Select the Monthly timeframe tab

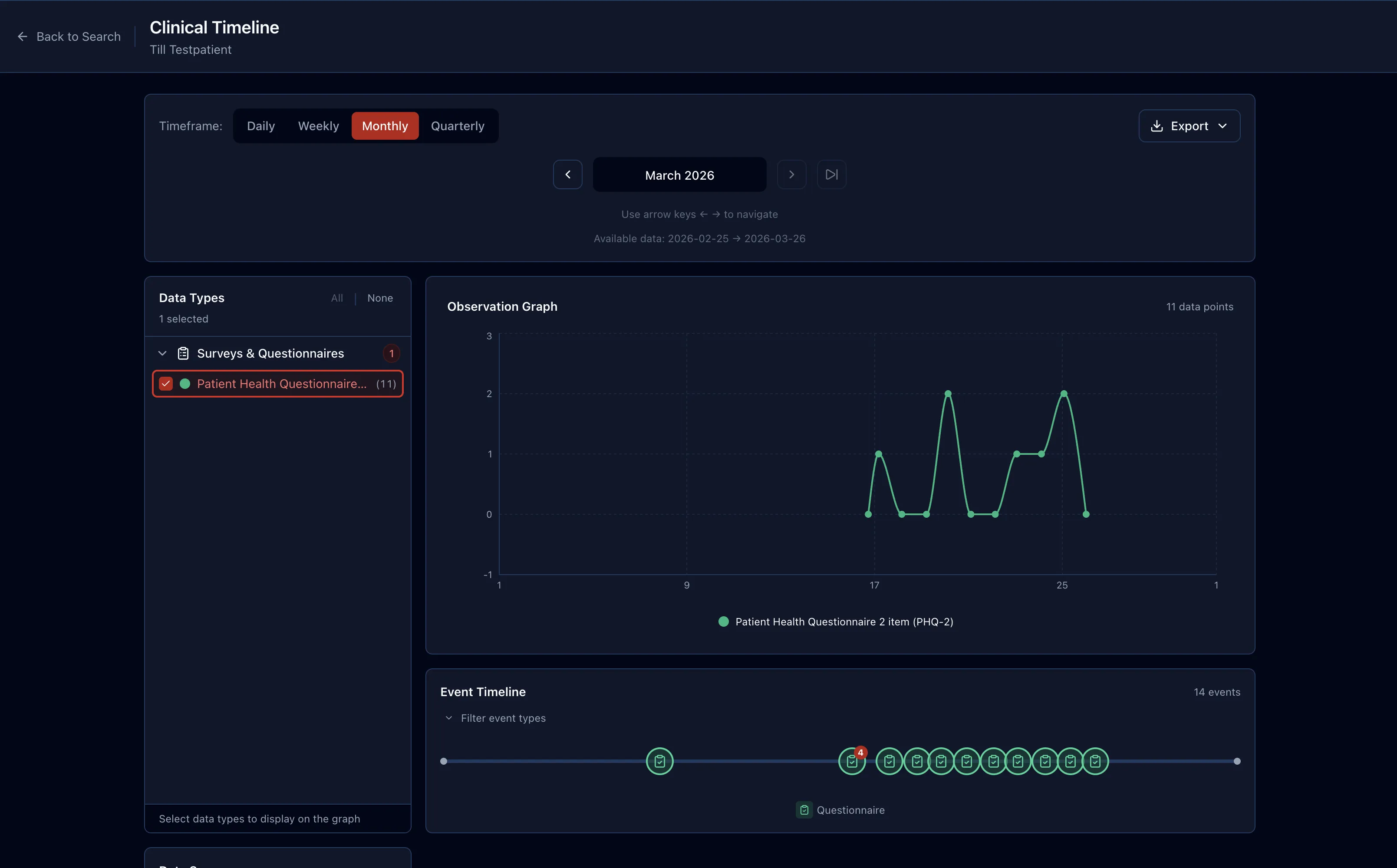click(x=385, y=126)
